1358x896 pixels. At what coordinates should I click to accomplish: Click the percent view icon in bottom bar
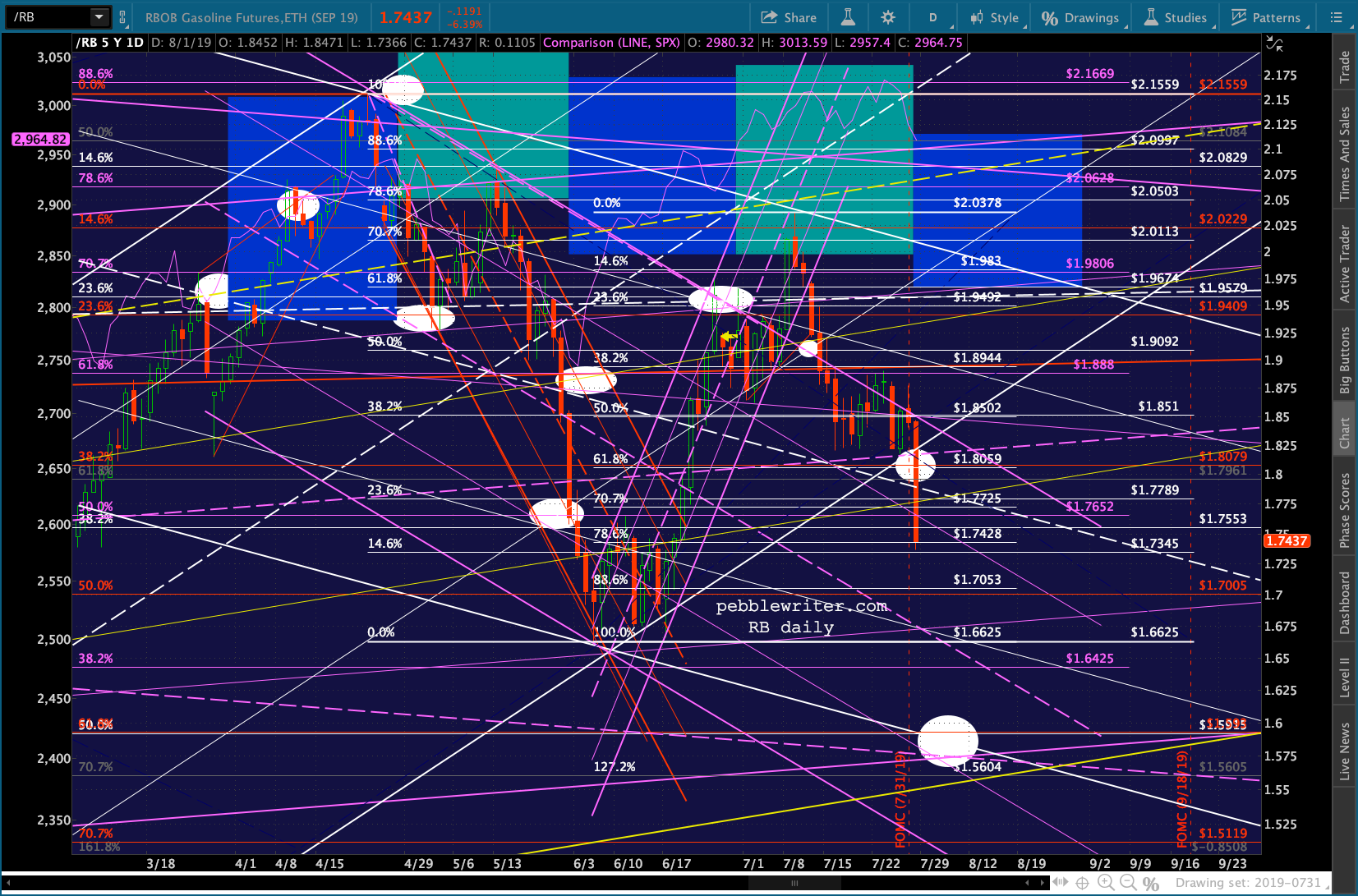pos(1151,884)
